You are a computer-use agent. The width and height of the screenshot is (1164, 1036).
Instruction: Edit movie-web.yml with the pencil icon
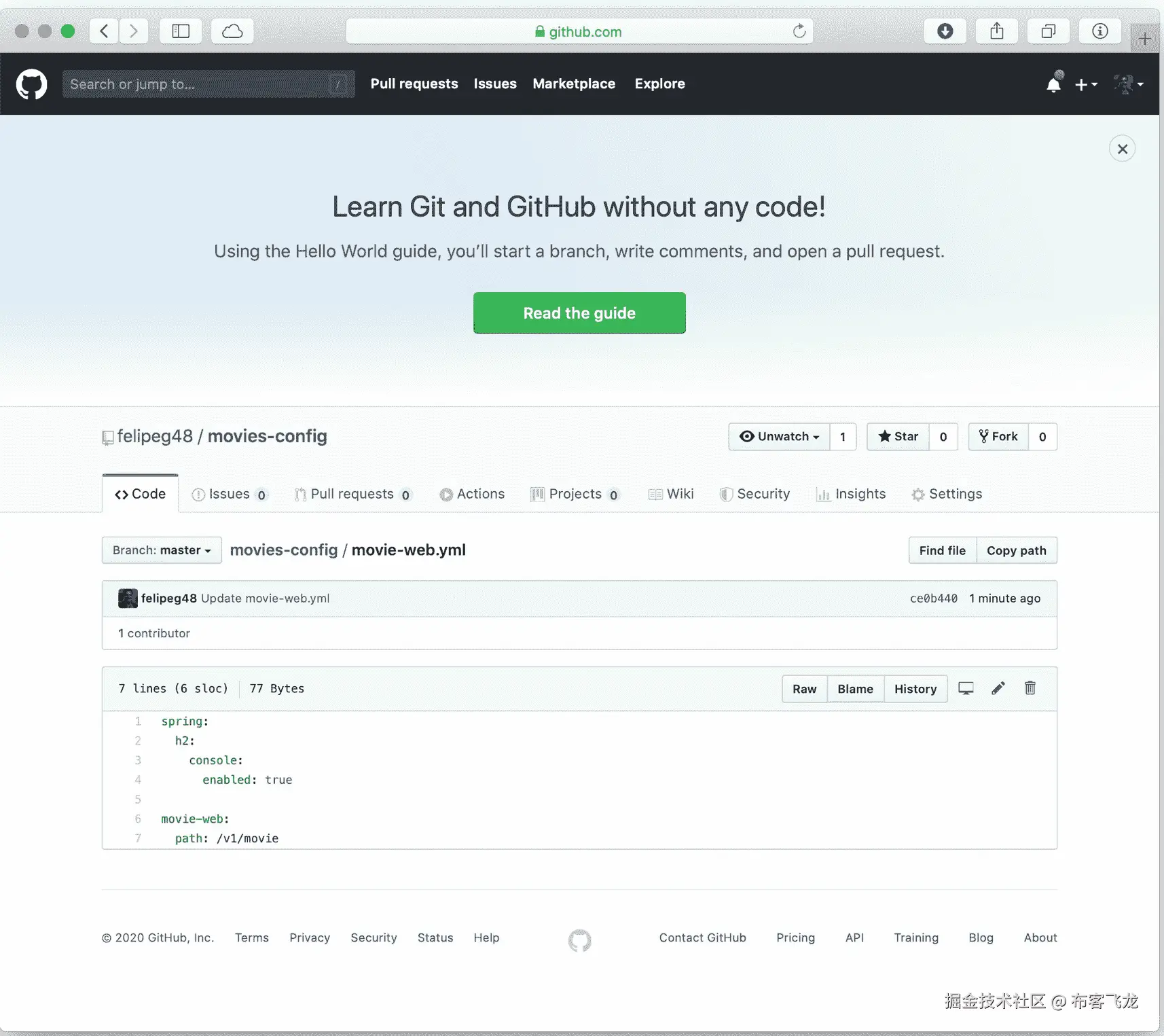tap(998, 688)
